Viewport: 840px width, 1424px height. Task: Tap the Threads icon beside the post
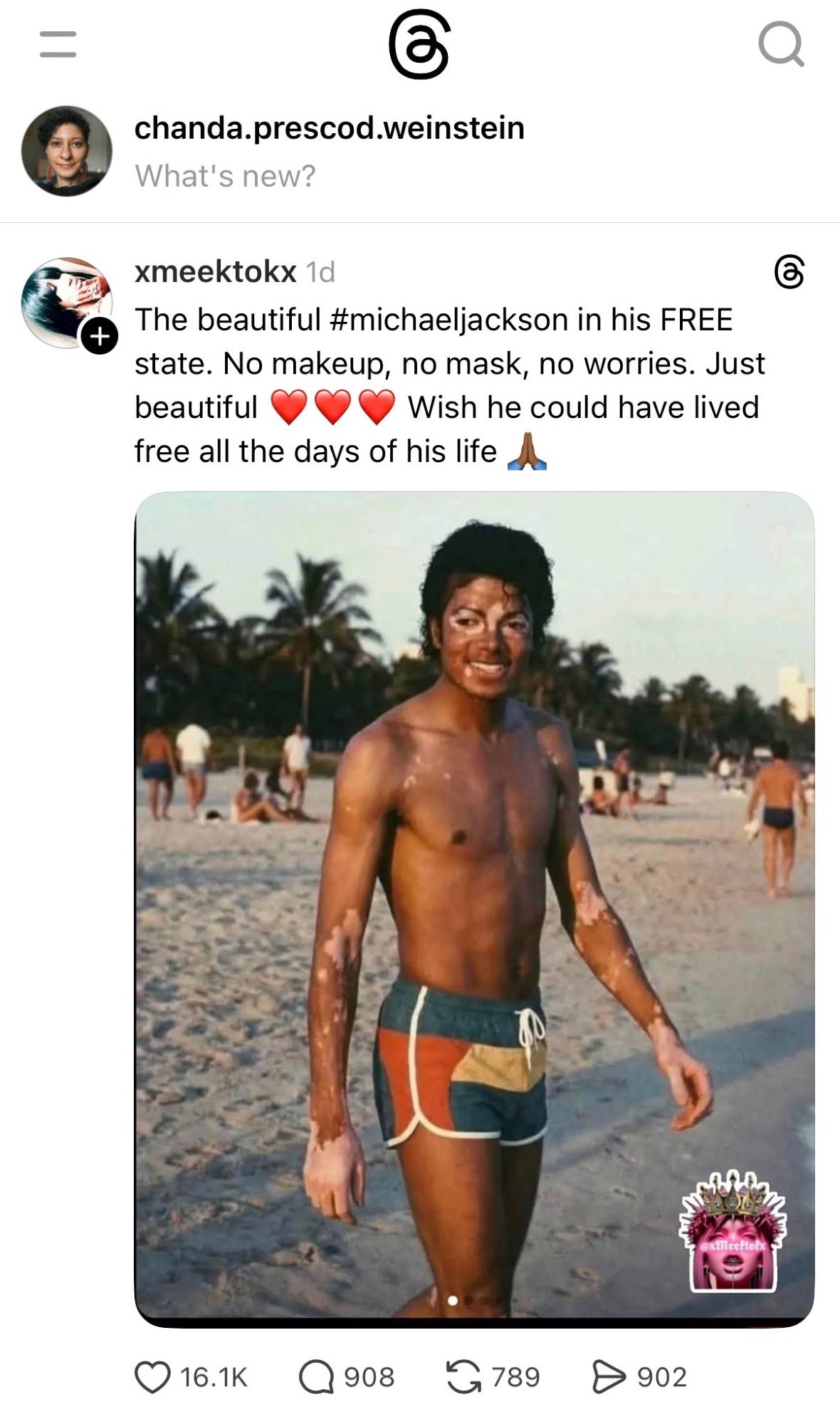tap(789, 271)
